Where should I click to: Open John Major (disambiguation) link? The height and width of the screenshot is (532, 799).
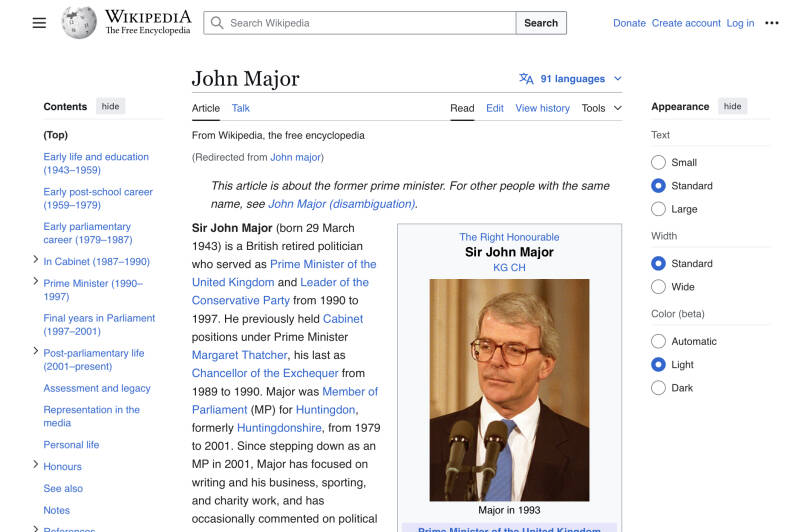[x=341, y=204]
